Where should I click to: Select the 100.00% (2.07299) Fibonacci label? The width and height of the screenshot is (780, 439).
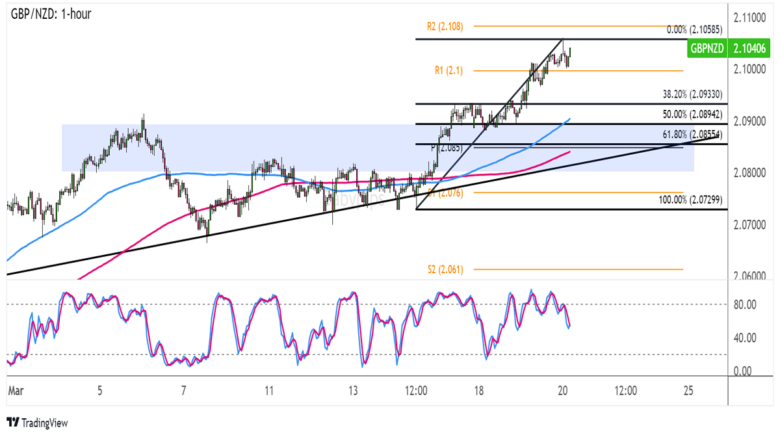pos(650,201)
